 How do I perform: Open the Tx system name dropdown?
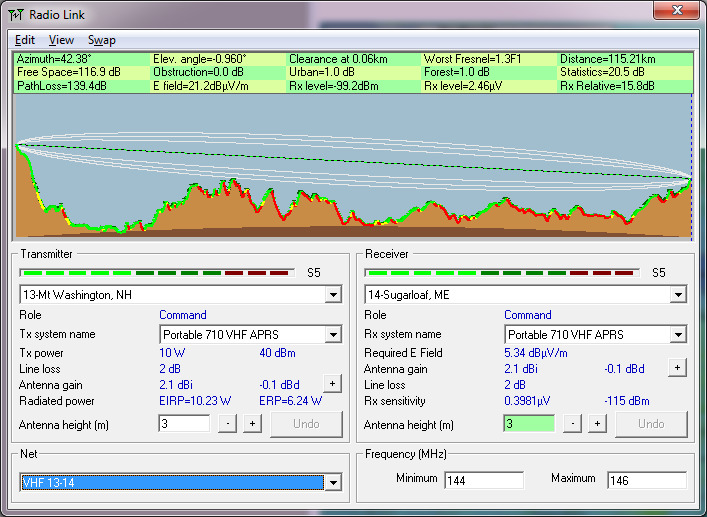(333, 334)
